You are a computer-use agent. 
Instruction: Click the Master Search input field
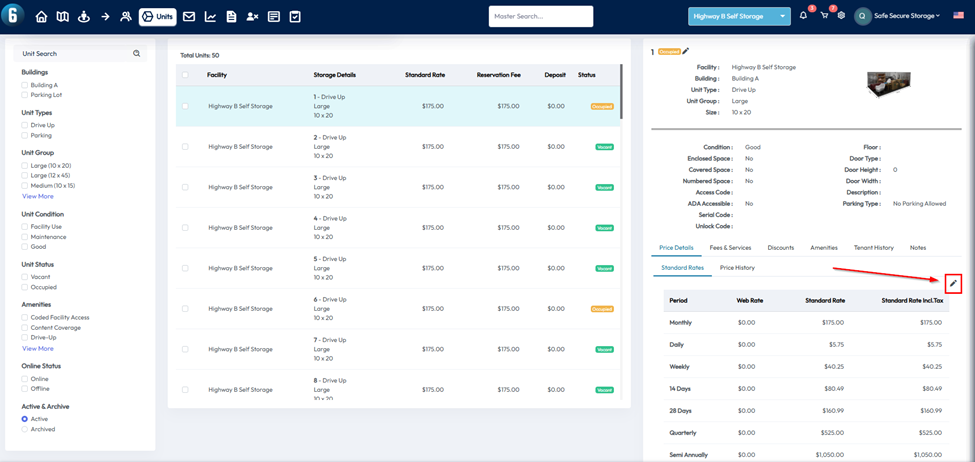pyautogui.click(x=540, y=16)
